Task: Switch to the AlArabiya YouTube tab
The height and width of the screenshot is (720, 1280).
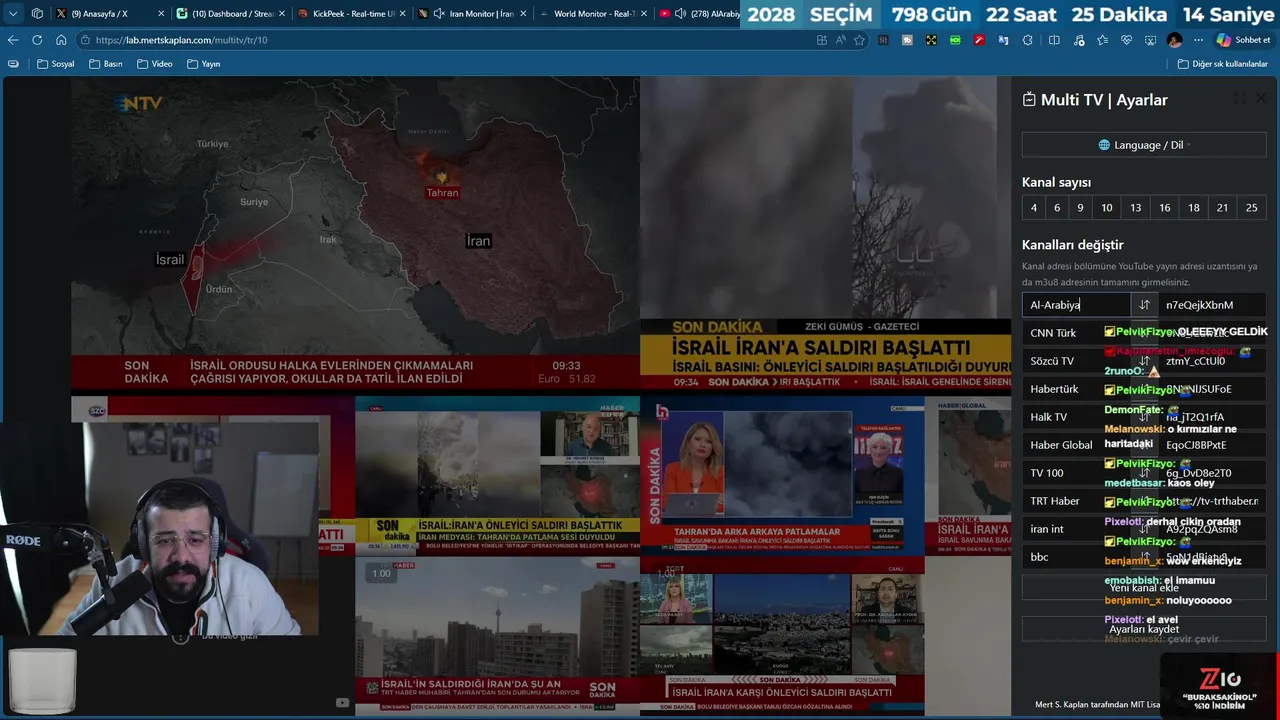Action: (698, 14)
